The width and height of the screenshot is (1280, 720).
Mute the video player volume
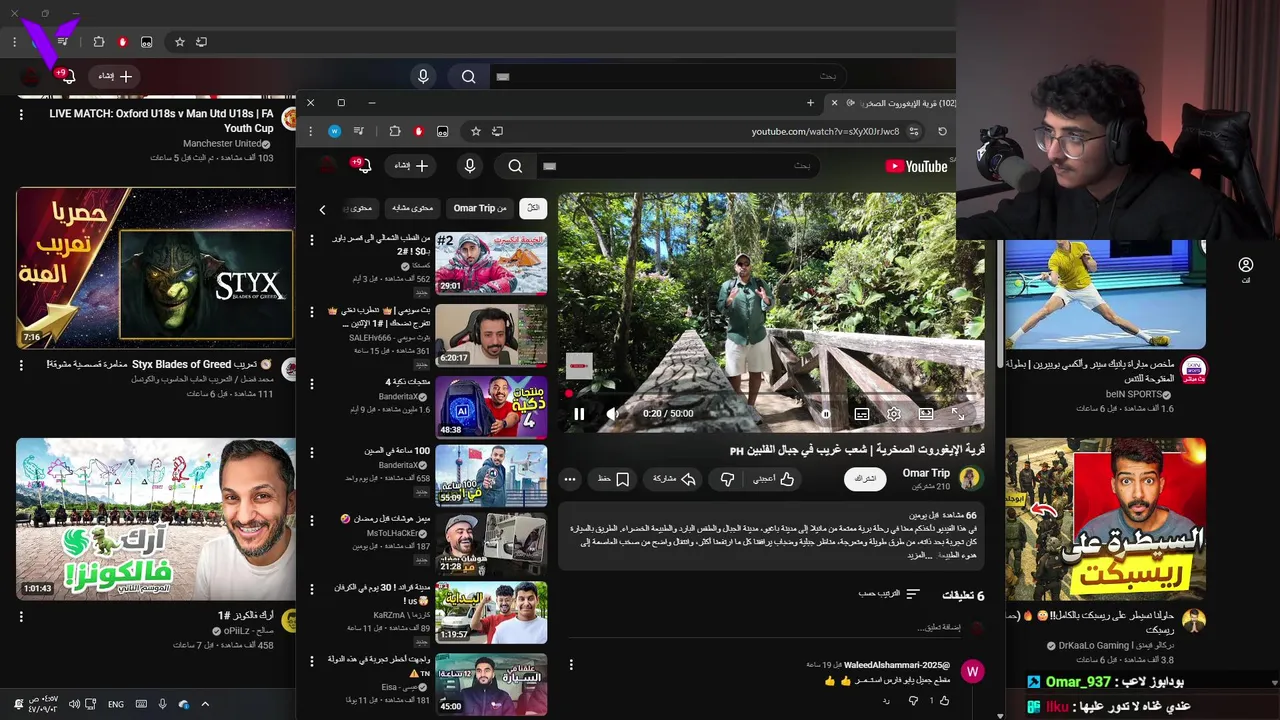tap(612, 414)
